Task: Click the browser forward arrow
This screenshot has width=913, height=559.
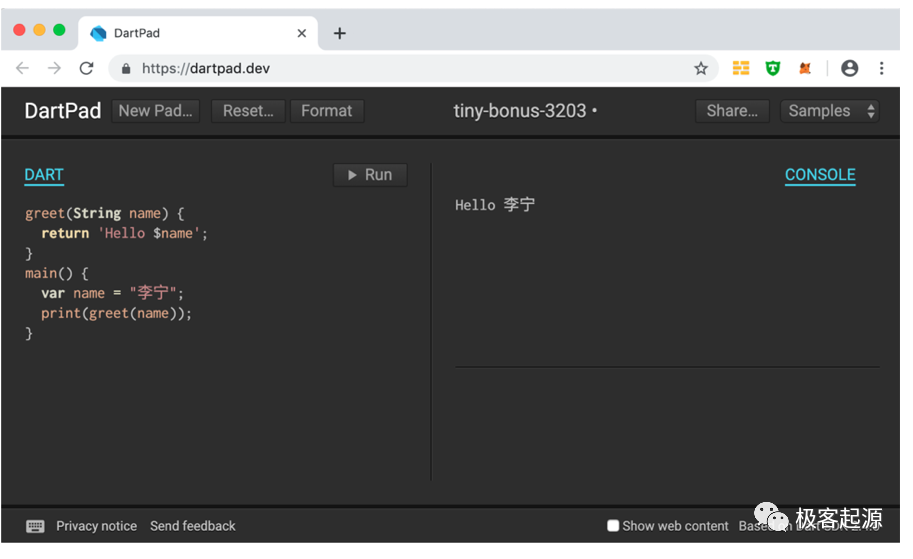Action: coord(54,68)
